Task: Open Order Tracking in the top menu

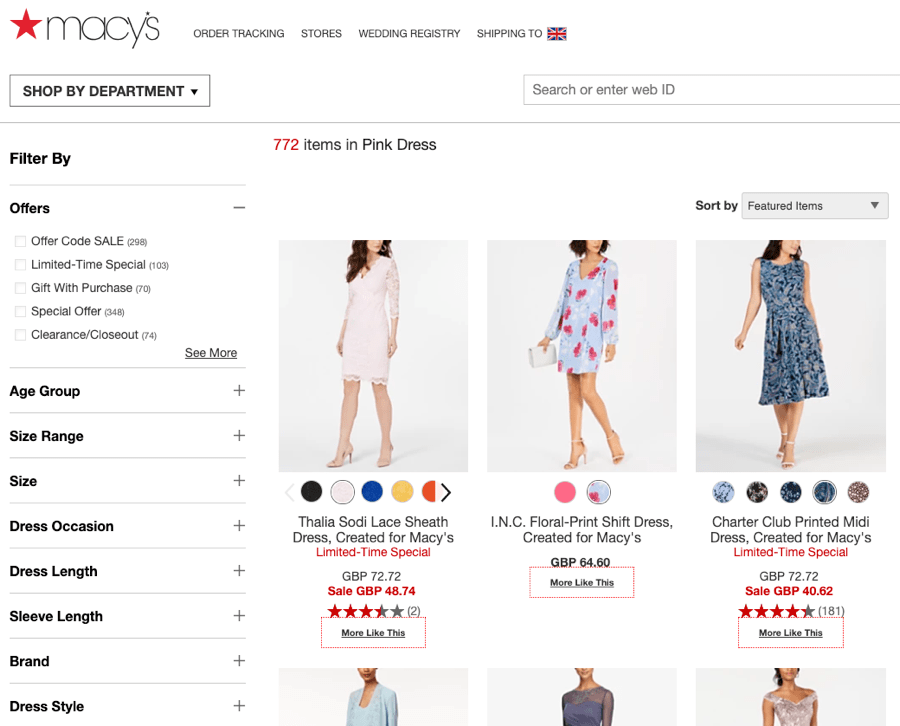Action: [239, 34]
